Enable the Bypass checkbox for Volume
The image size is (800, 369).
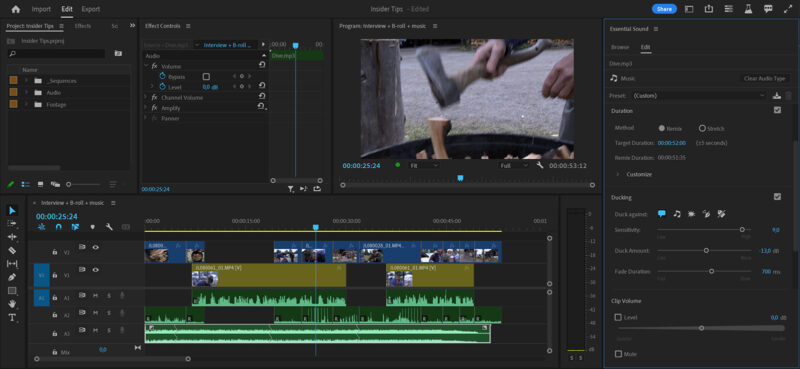pos(206,77)
